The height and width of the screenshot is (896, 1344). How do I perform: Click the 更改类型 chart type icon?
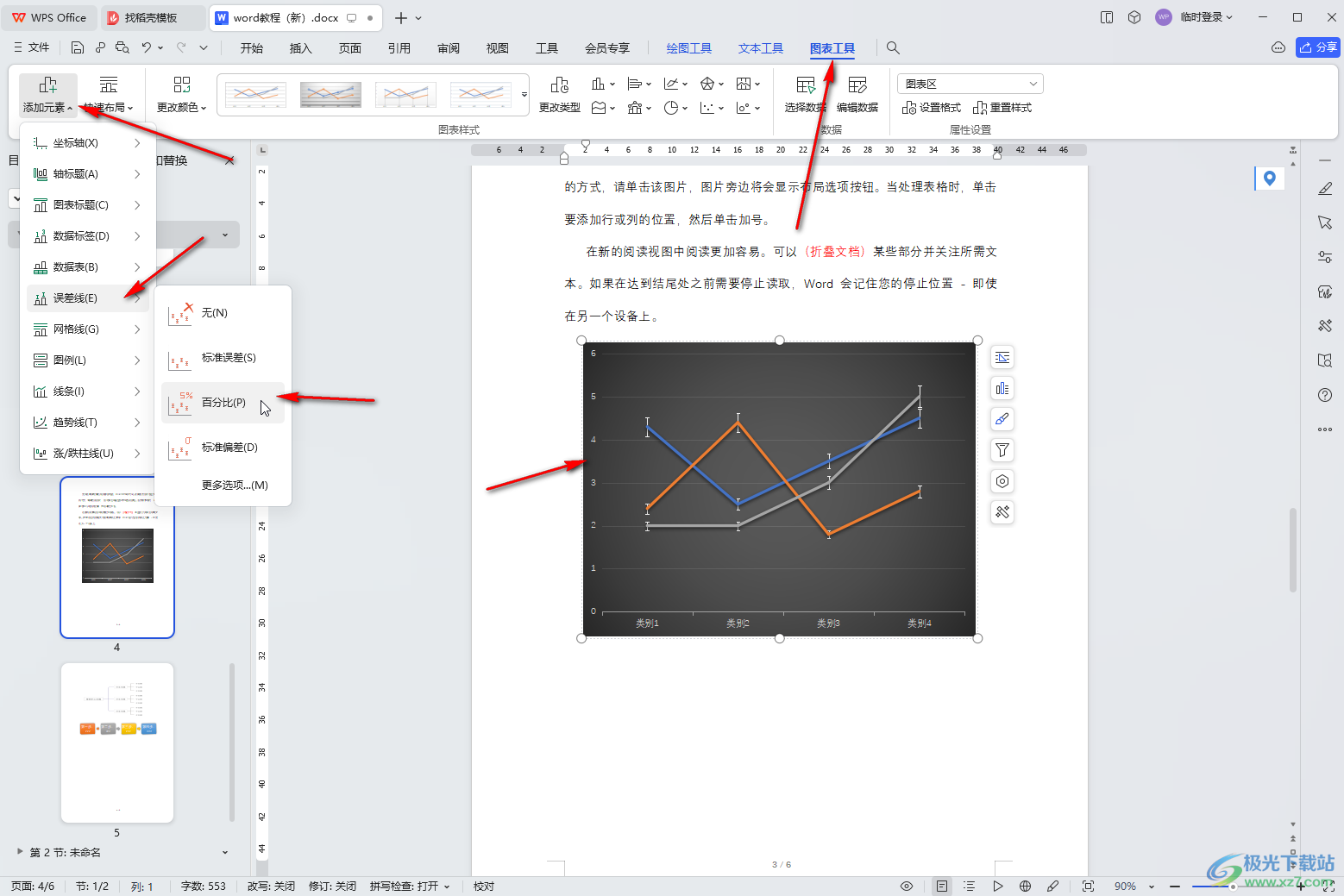[560, 95]
